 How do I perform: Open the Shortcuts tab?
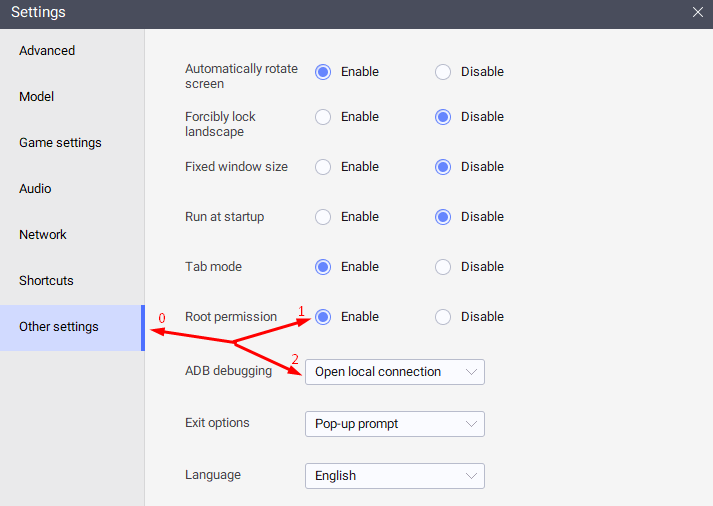point(46,281)
